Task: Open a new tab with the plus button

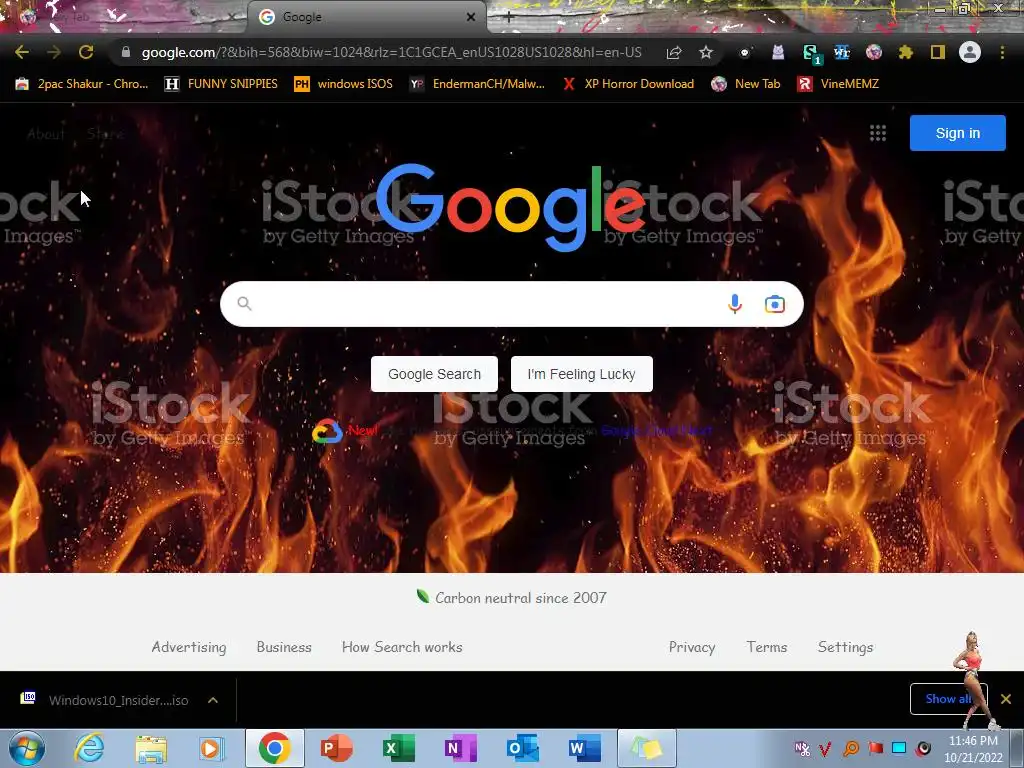Action: pyautogui.click(x=509, y=17)
